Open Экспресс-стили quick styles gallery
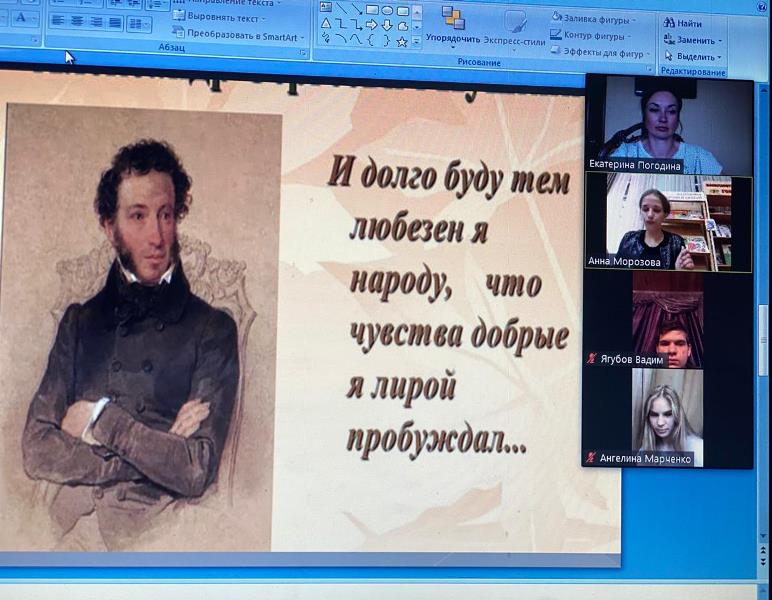772x600 pixels. 517,24
